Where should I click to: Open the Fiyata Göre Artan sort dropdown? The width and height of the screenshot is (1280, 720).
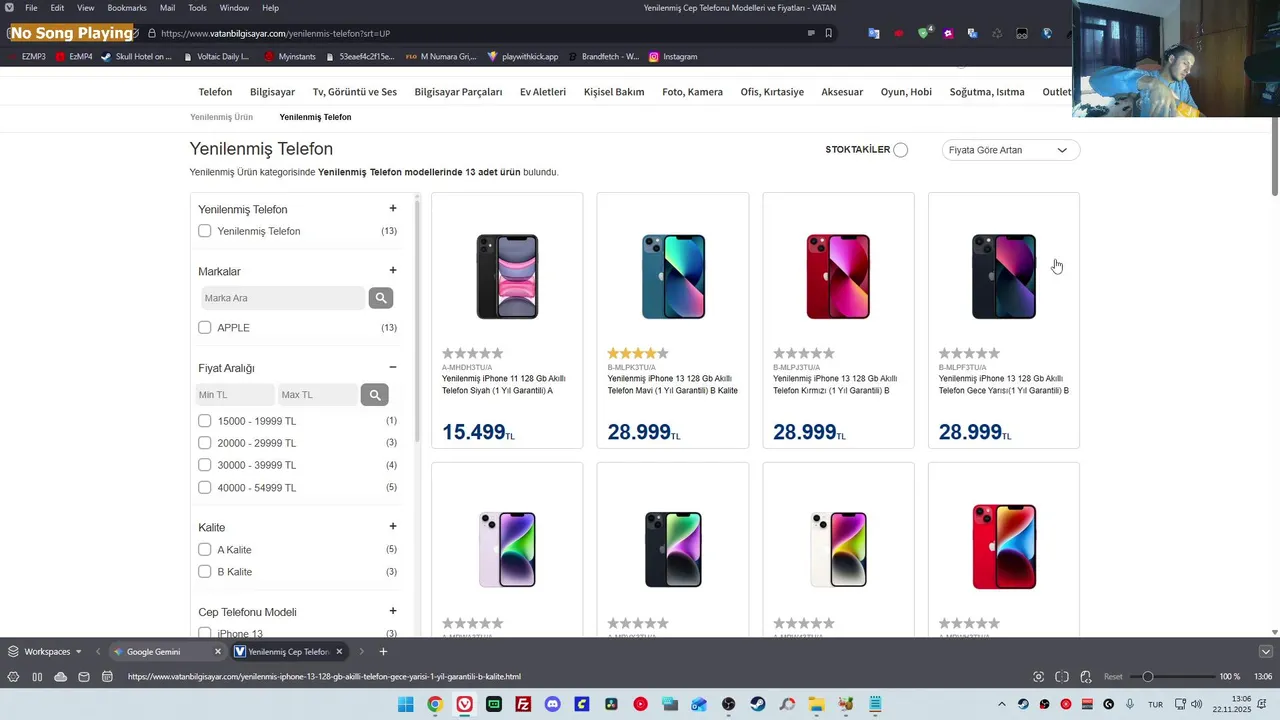pyautogui.click(x=1011, y=150)
